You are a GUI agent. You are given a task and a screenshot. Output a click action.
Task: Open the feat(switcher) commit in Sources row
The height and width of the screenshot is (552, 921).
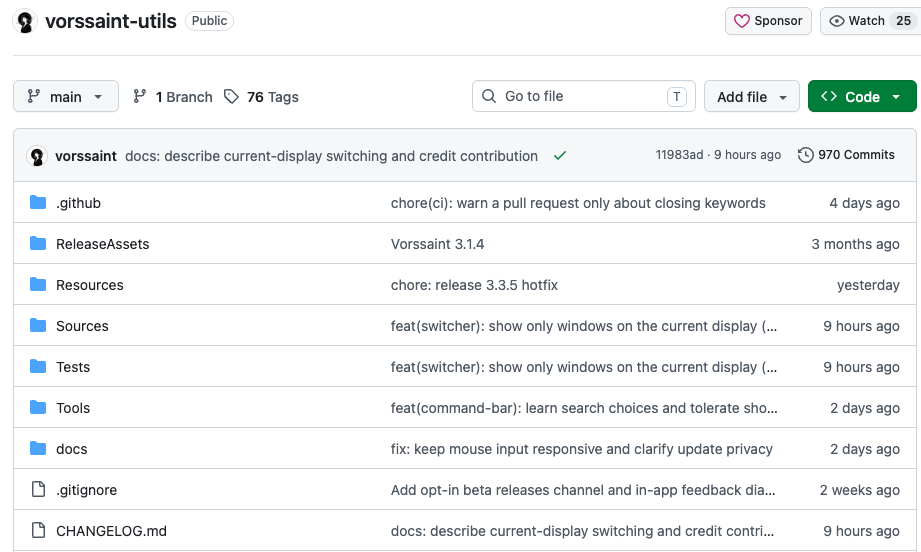[x=584, y=327]
